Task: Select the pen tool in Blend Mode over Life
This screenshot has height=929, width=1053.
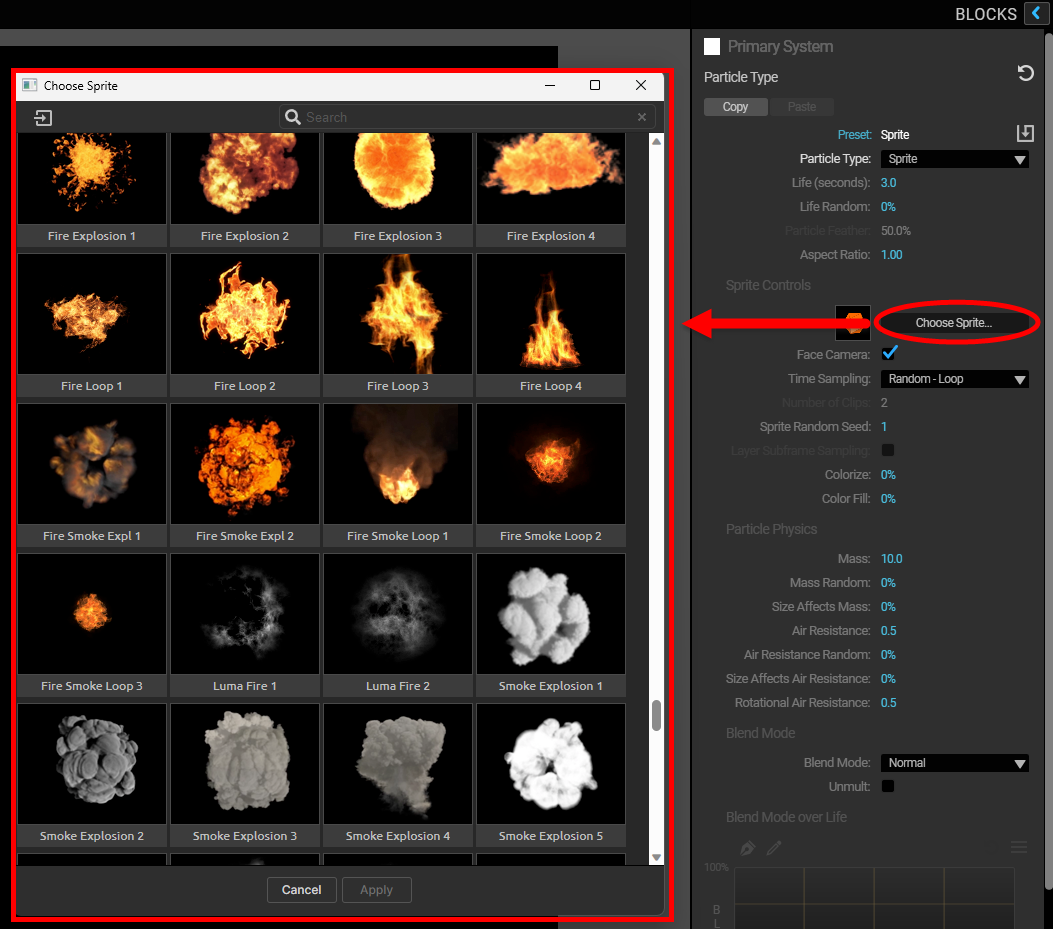Action: coord(747,848)
